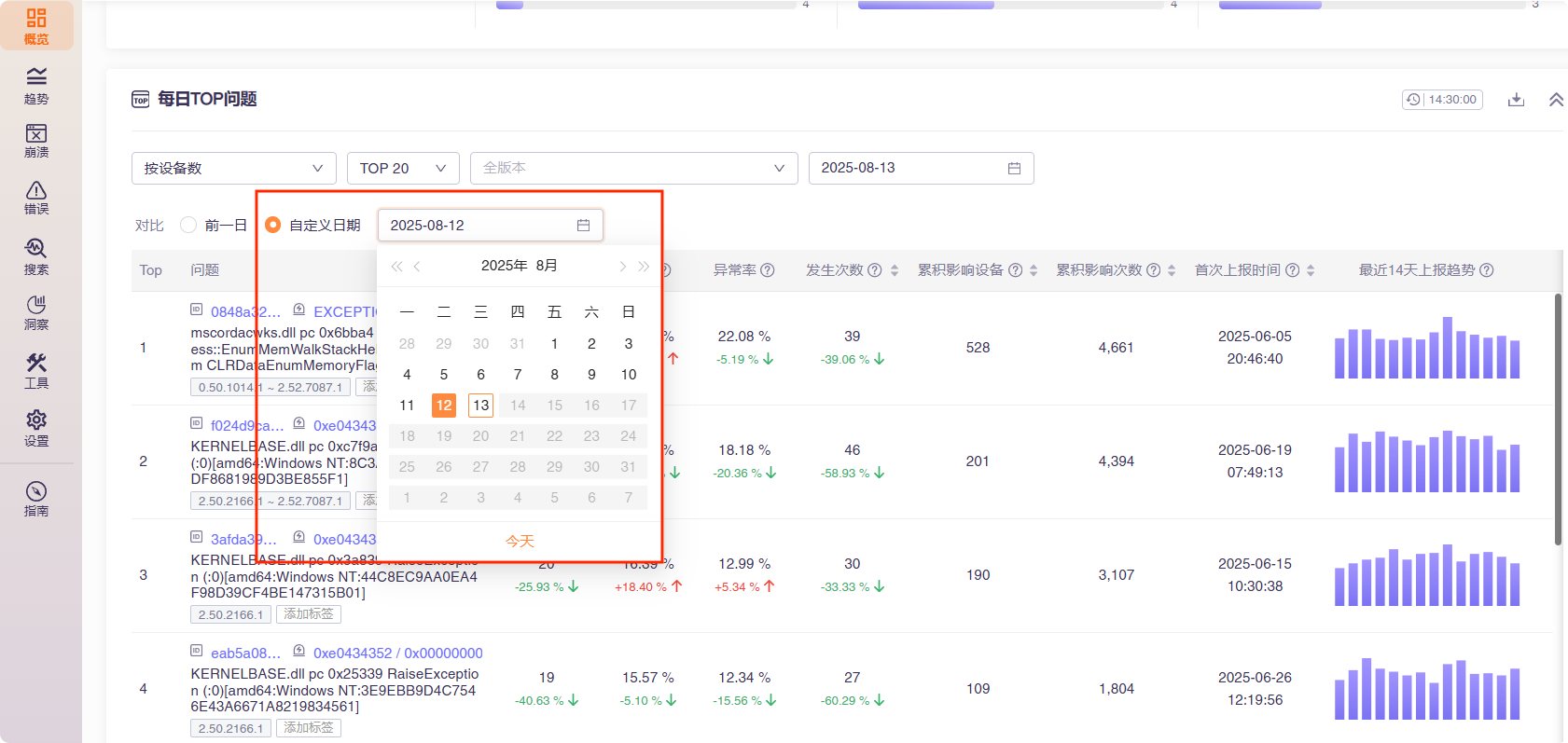Screen dimensions: 1568x743
Task: Open the 错误 errors sidebar item
Action: (36, 198)
